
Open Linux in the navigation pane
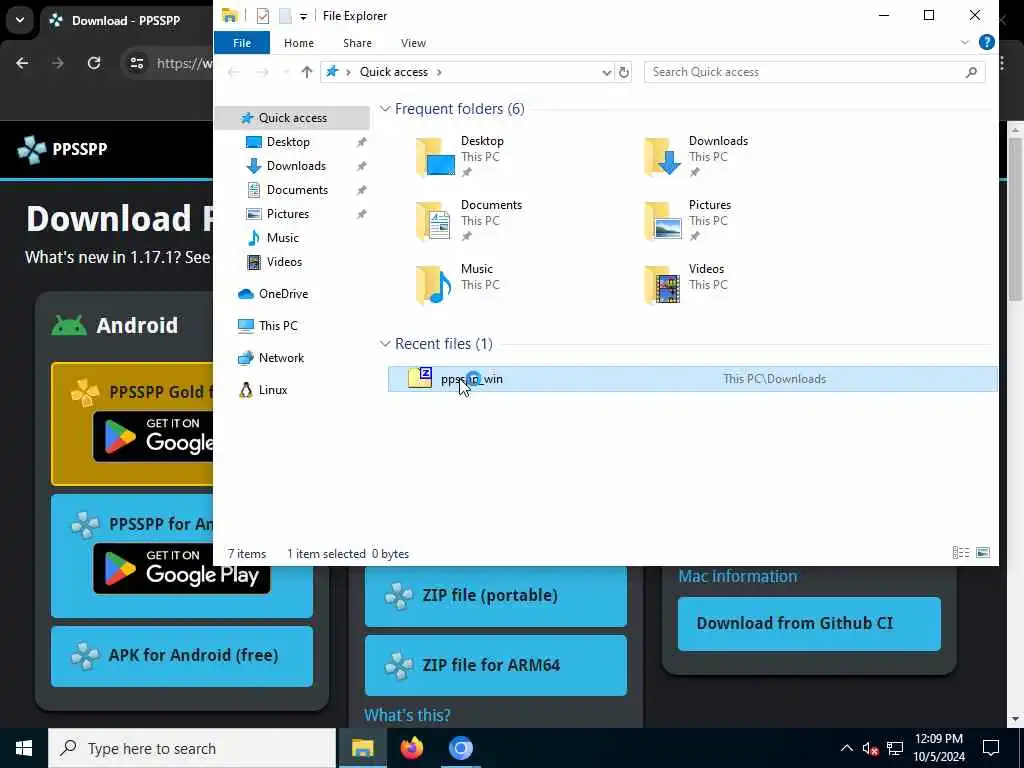272,390
